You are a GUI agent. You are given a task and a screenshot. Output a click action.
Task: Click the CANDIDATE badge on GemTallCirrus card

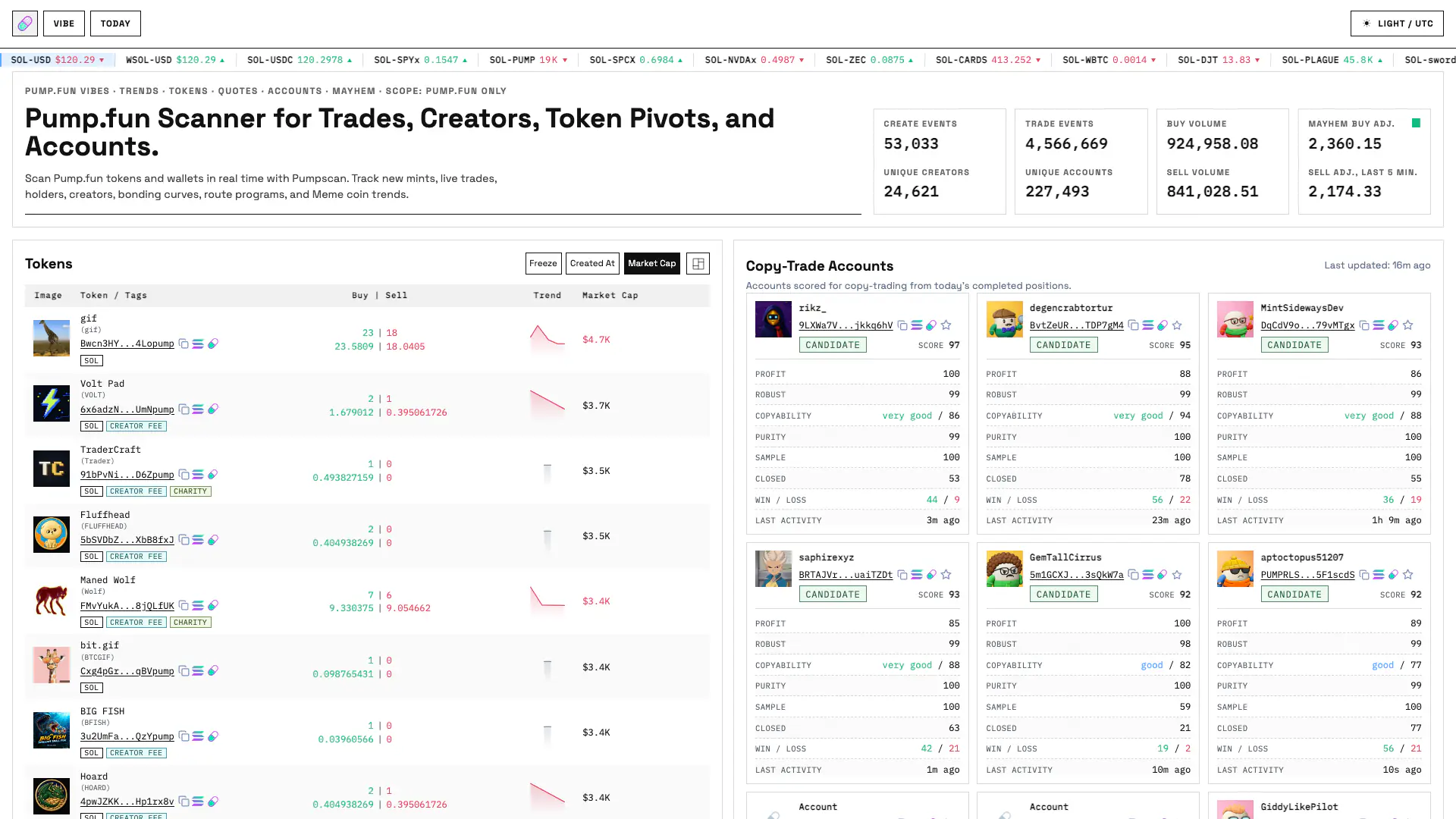pyautogui.click(x=1063, y=595)
